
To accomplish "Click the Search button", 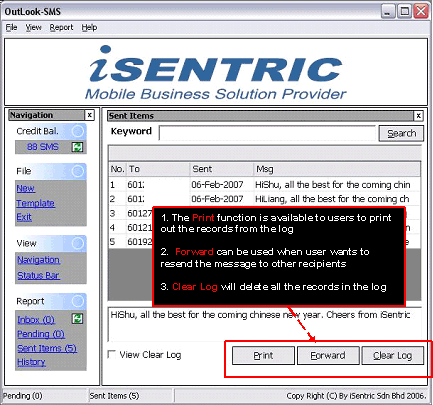I will coord(401,133).
